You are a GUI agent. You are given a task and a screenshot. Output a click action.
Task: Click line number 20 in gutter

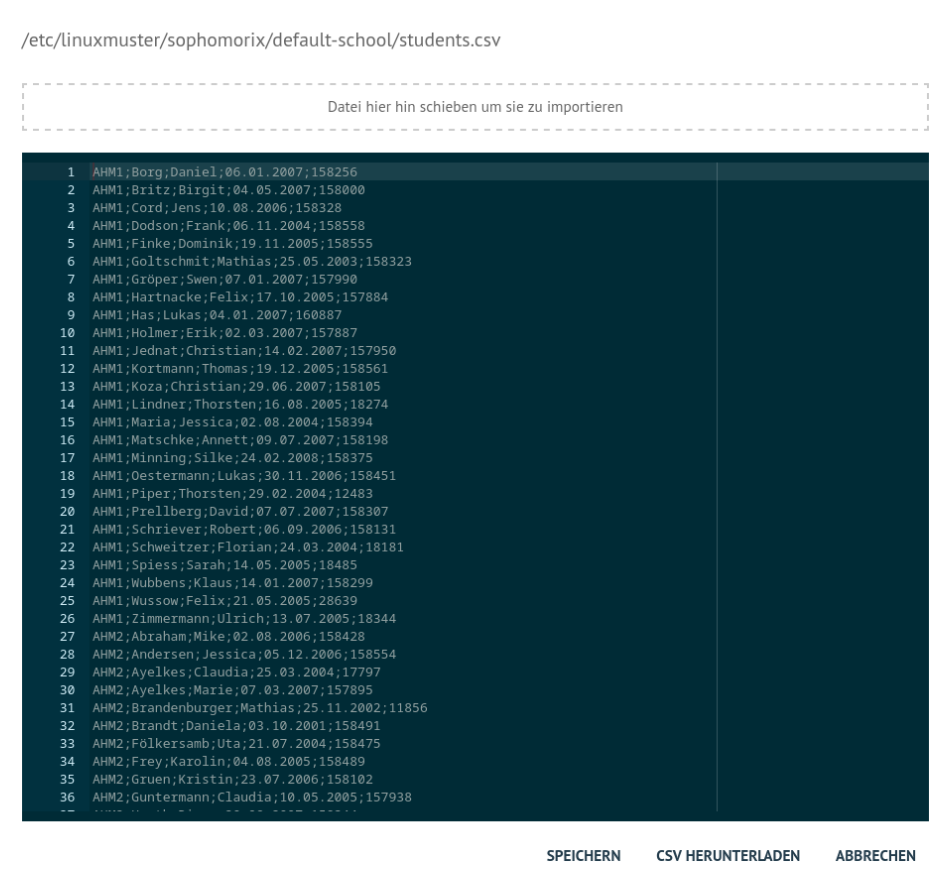tap(67, 512)
